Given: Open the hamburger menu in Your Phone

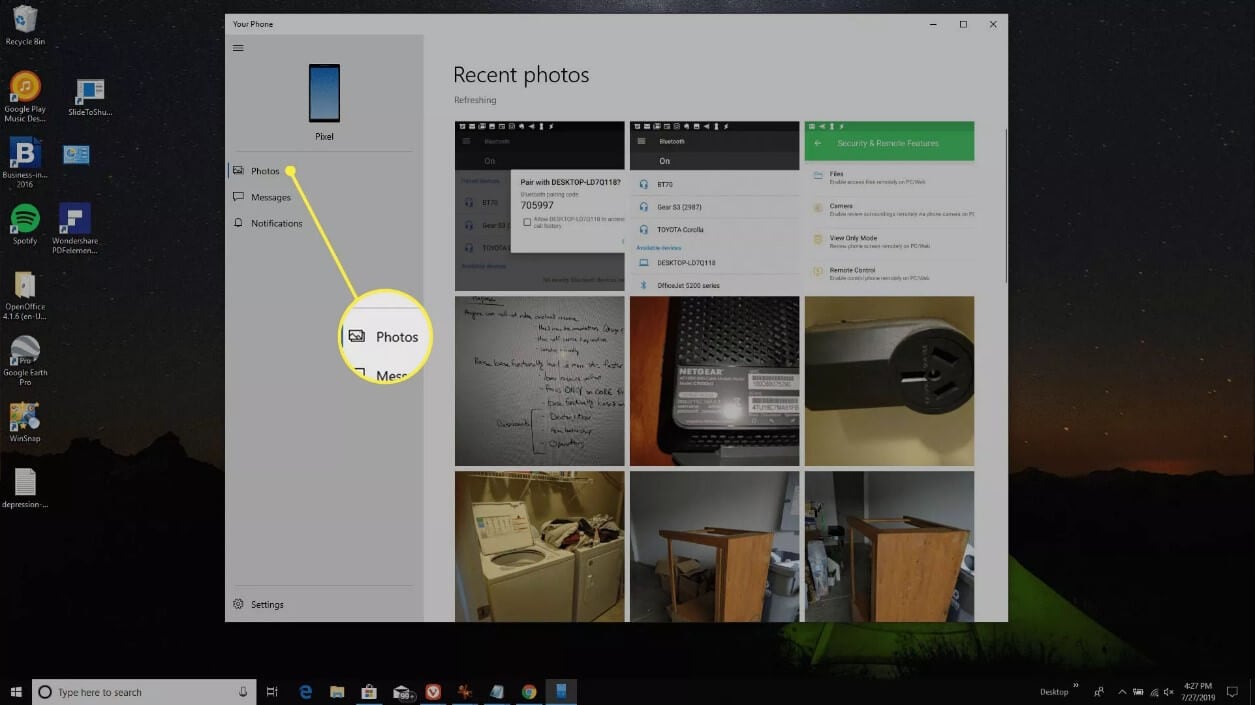Looking at the screenshot, I should 238,48.
